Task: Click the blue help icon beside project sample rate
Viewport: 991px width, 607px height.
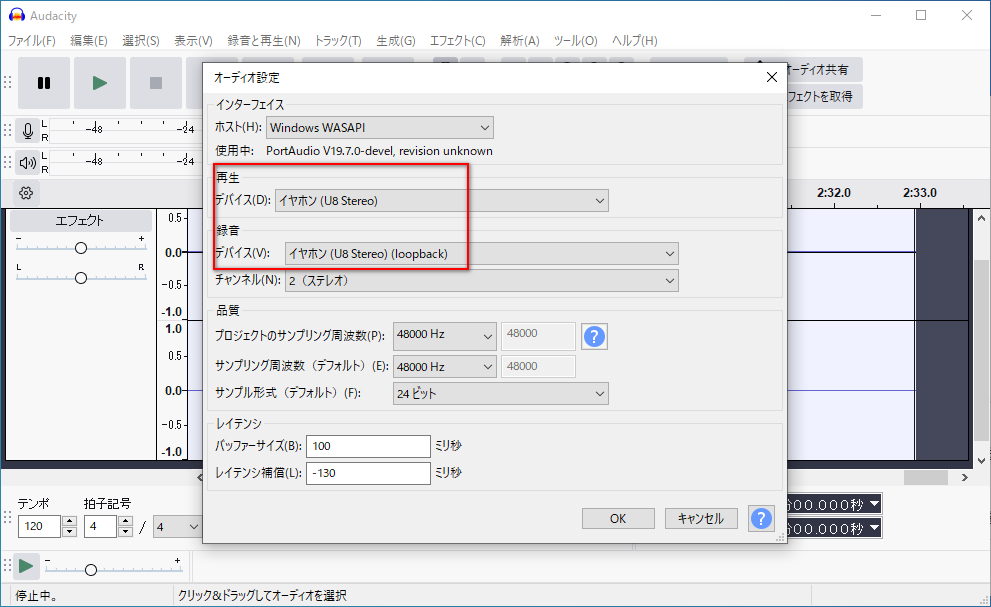Action: tap(594, 336)
